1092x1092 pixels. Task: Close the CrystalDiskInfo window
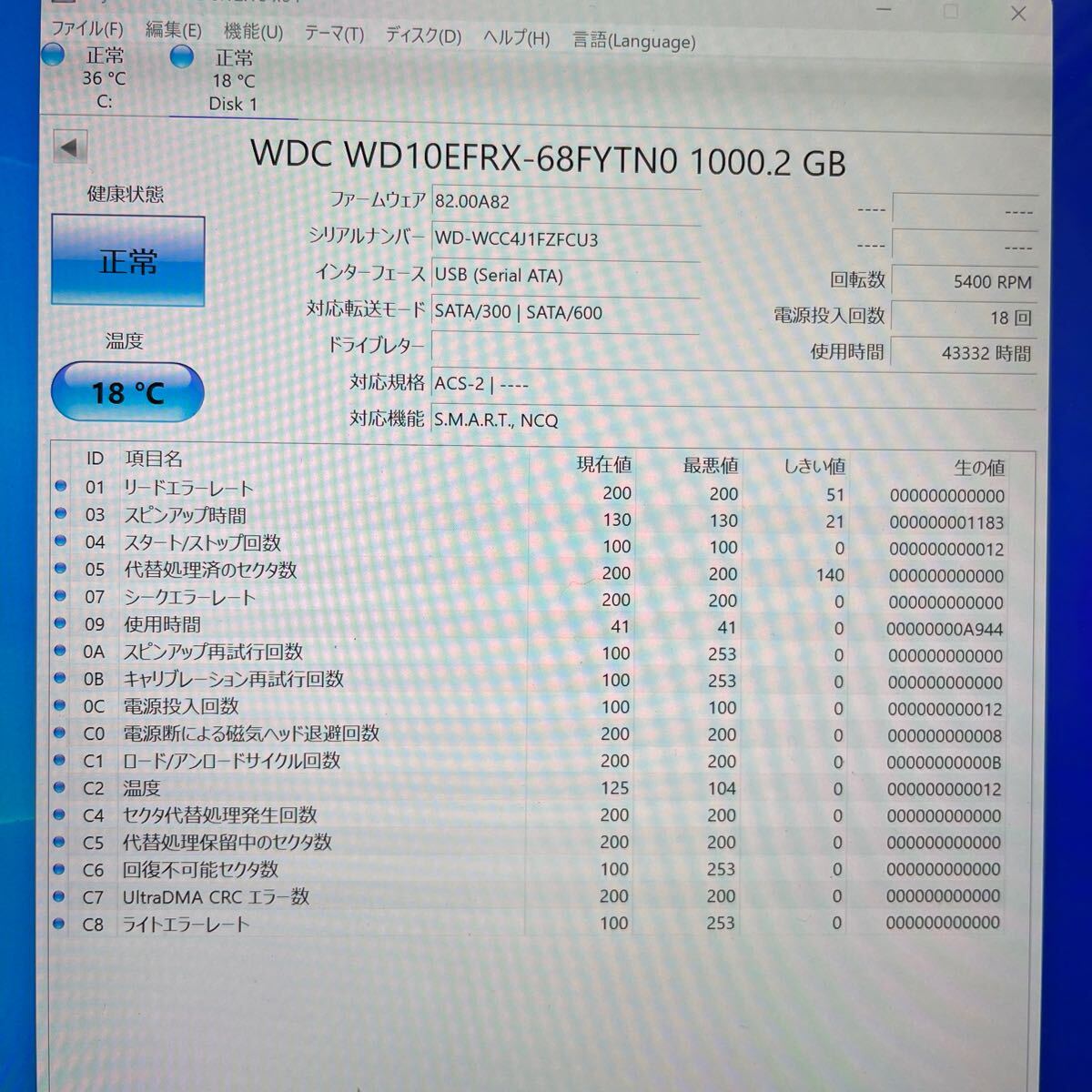coord(1019,14)
